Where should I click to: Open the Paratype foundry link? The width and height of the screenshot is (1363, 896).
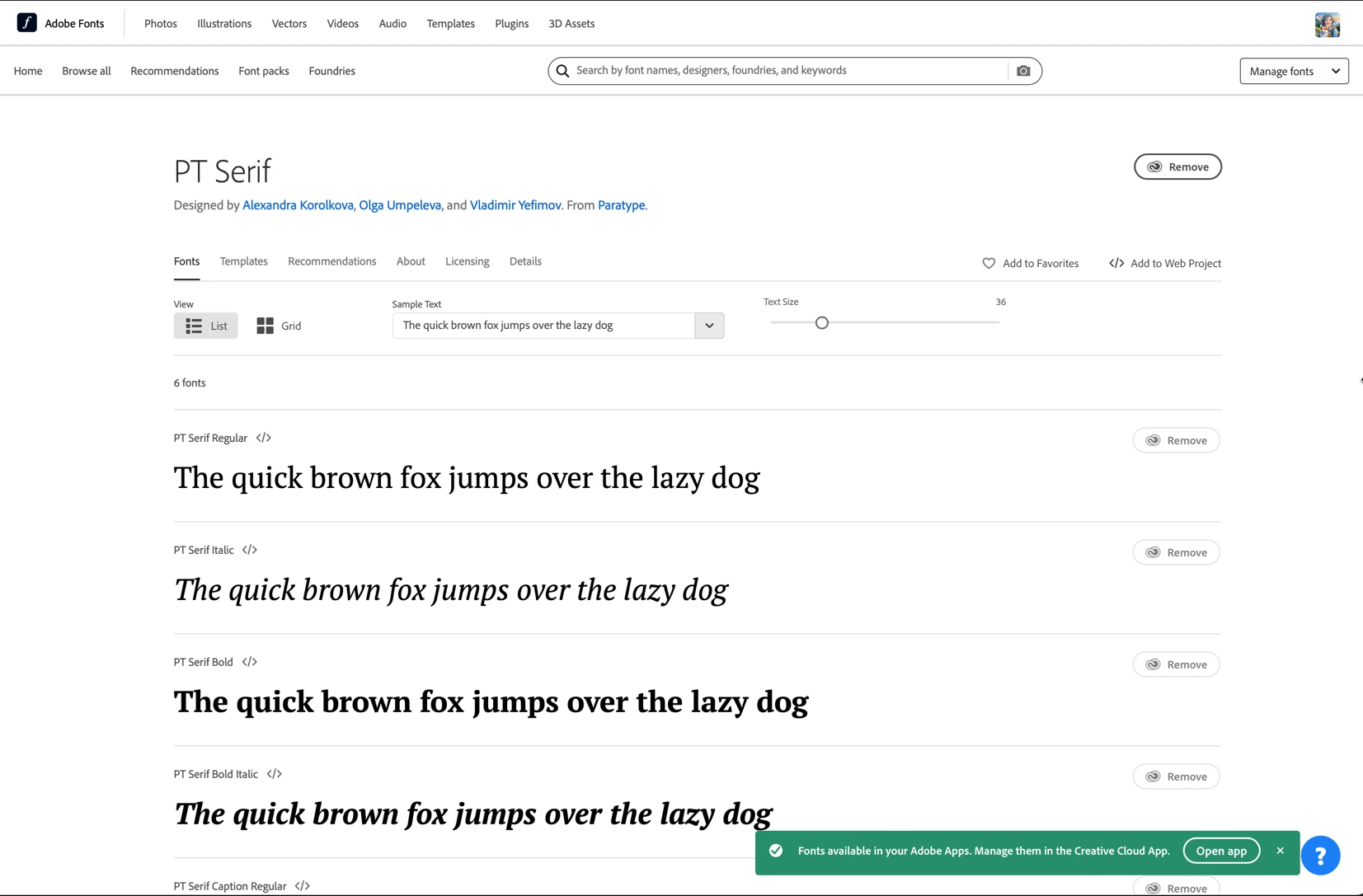(621, 205)
